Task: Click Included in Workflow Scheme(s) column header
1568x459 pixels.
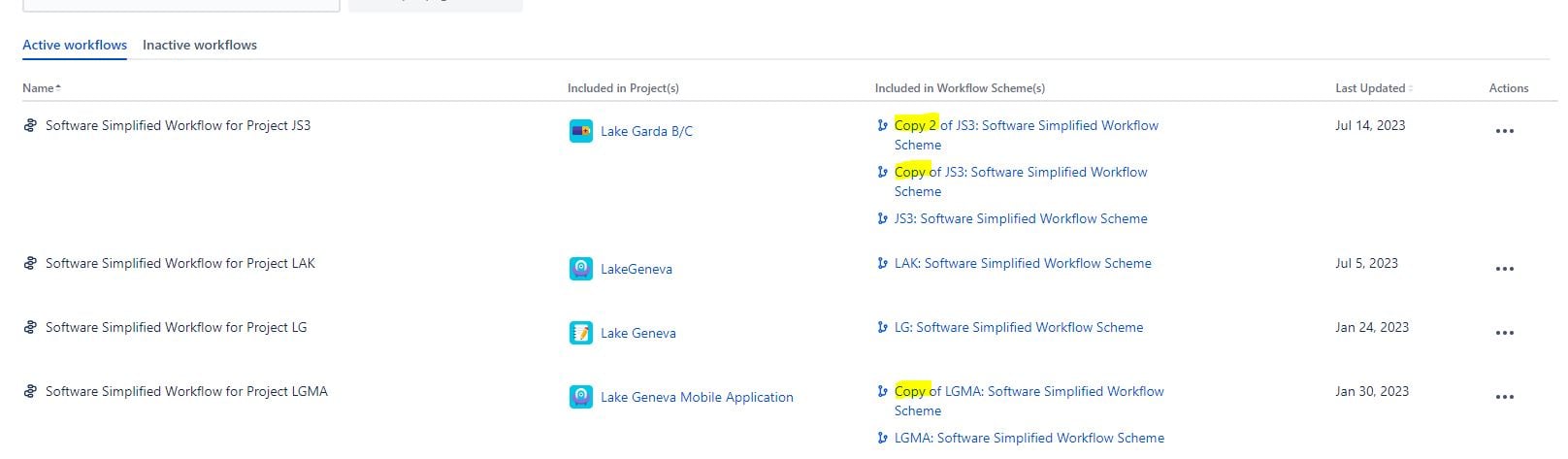Action: pos(960,87)
